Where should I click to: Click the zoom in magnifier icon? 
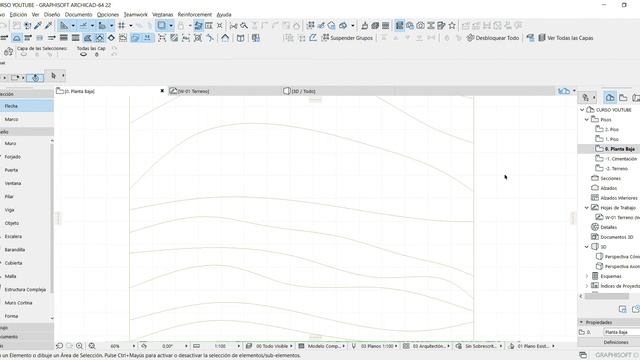pyautogui.click(x=79, y=346)
